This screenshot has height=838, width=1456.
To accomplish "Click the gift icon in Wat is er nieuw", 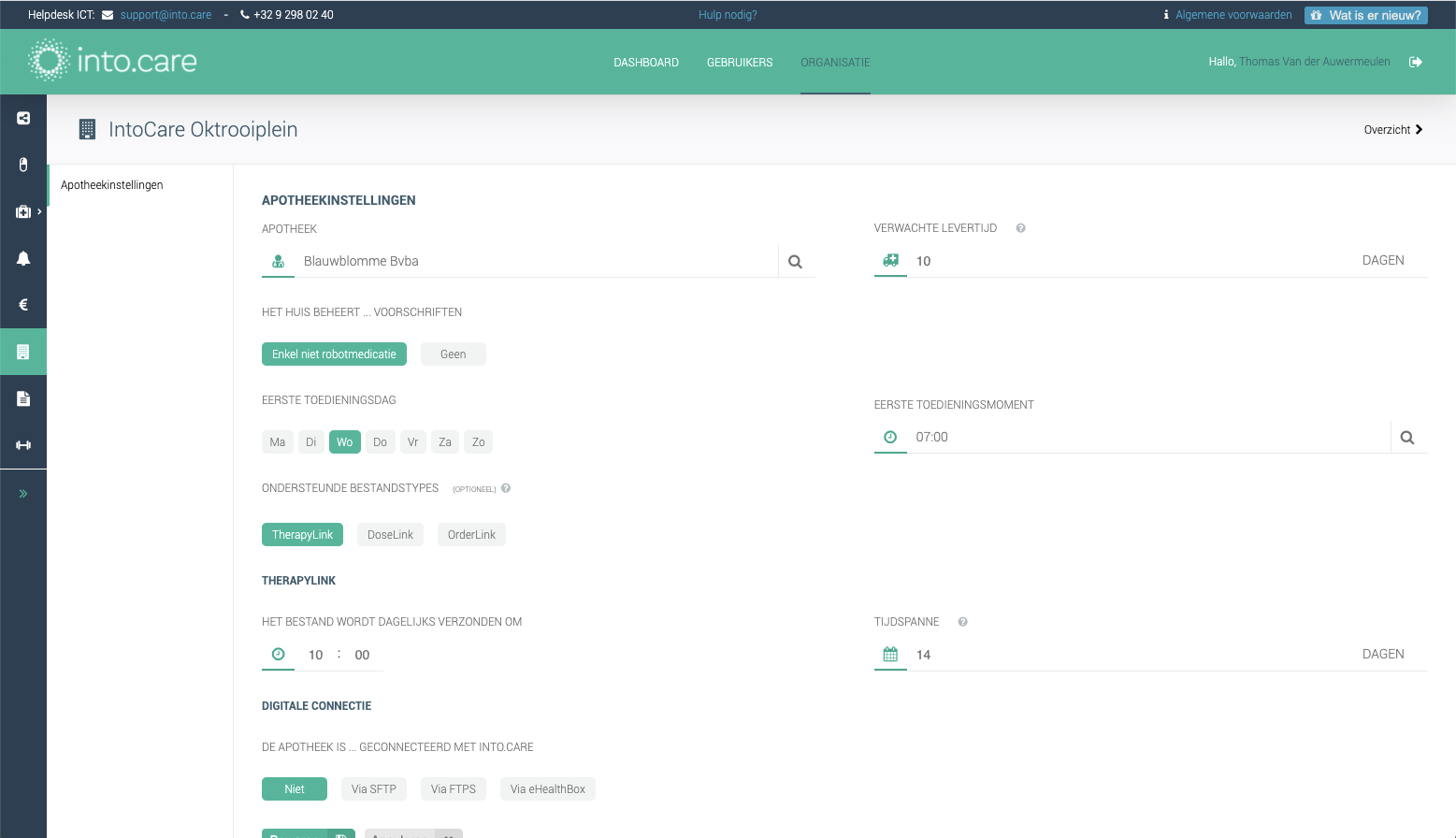I will [x=1316, y=15].
